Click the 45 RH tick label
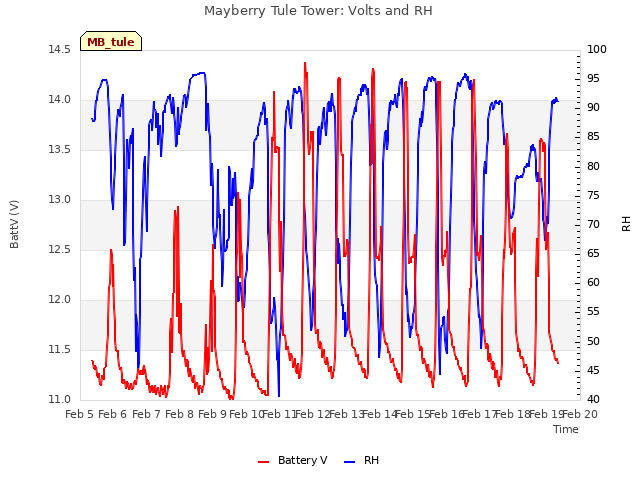This screenshot has width=640, height=480. (593, 370)
